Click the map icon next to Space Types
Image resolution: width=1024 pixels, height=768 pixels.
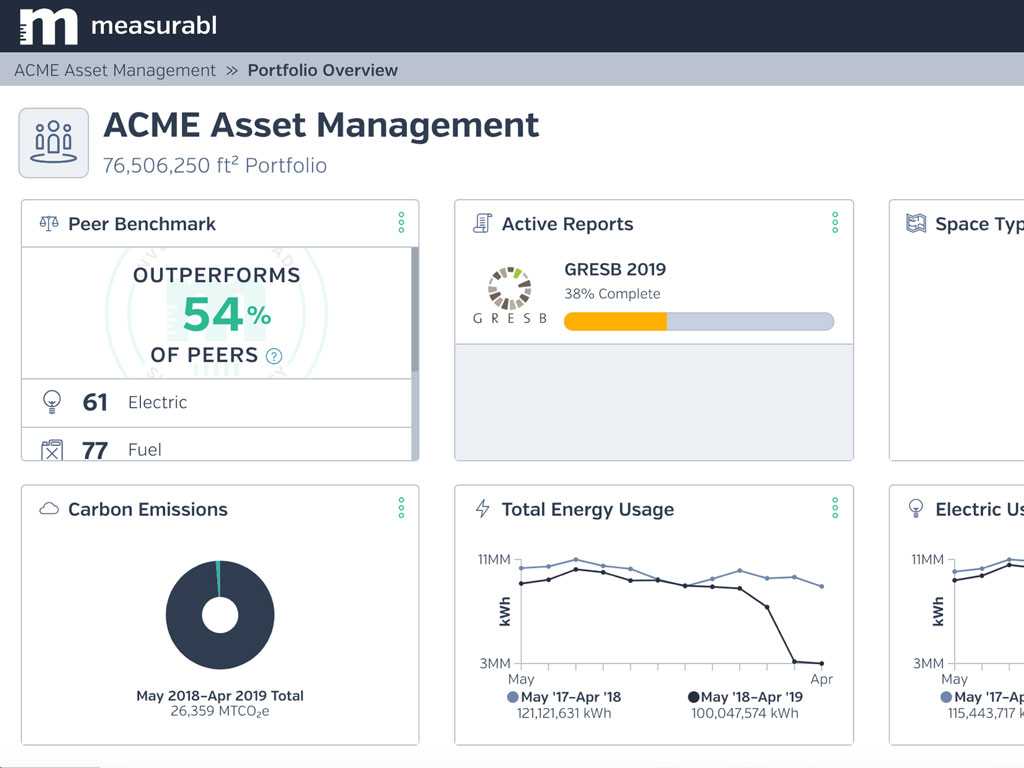[x=917, y=223]
